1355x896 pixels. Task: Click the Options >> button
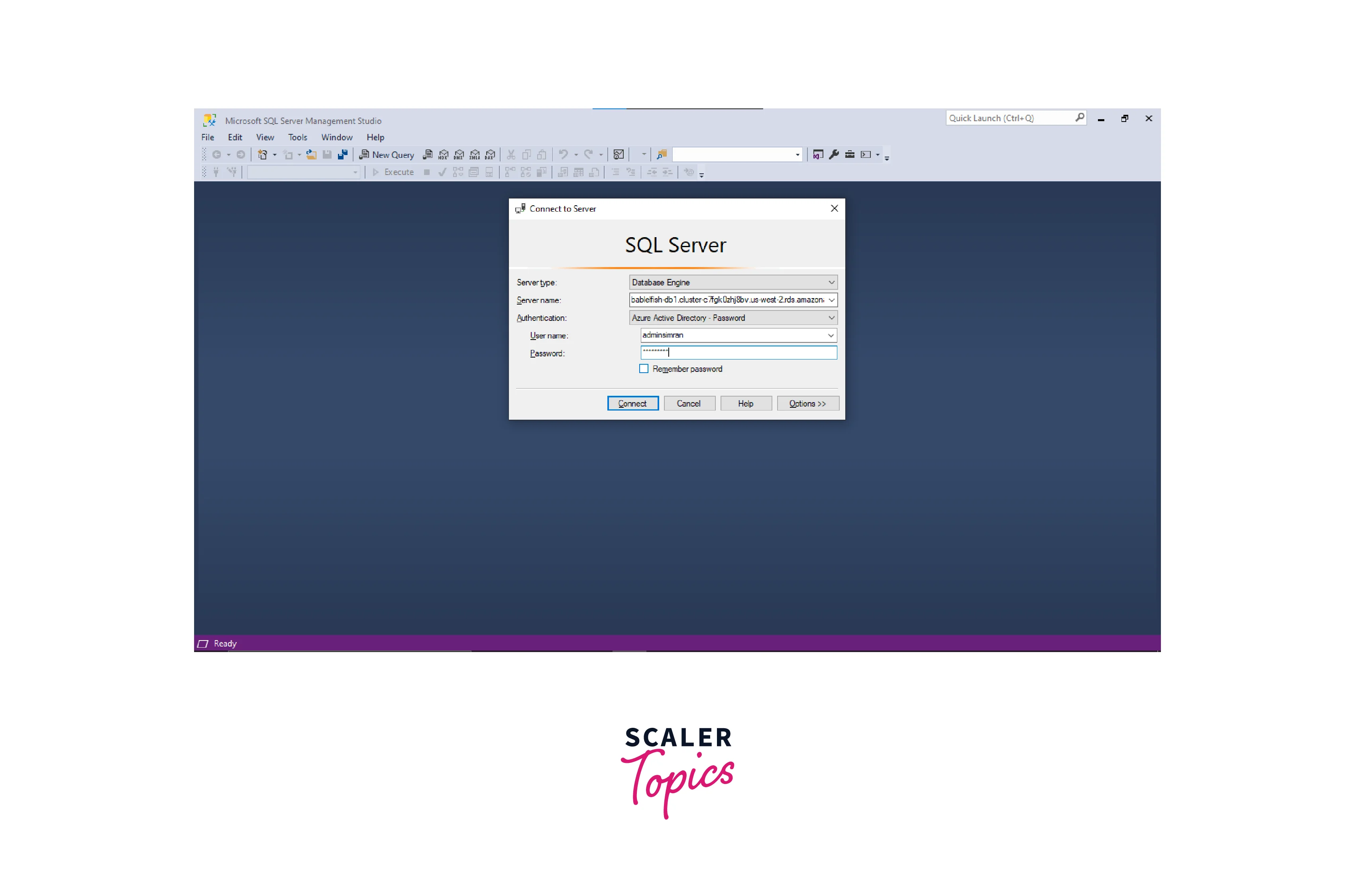tap(807, 403)
